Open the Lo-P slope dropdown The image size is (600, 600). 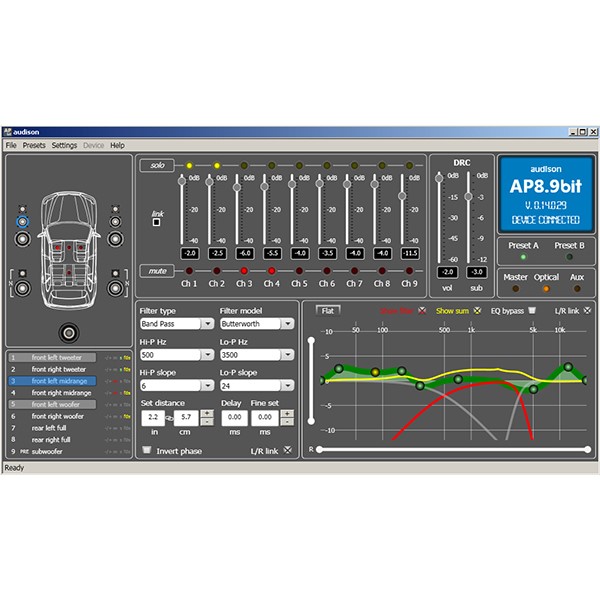(256, 386)
